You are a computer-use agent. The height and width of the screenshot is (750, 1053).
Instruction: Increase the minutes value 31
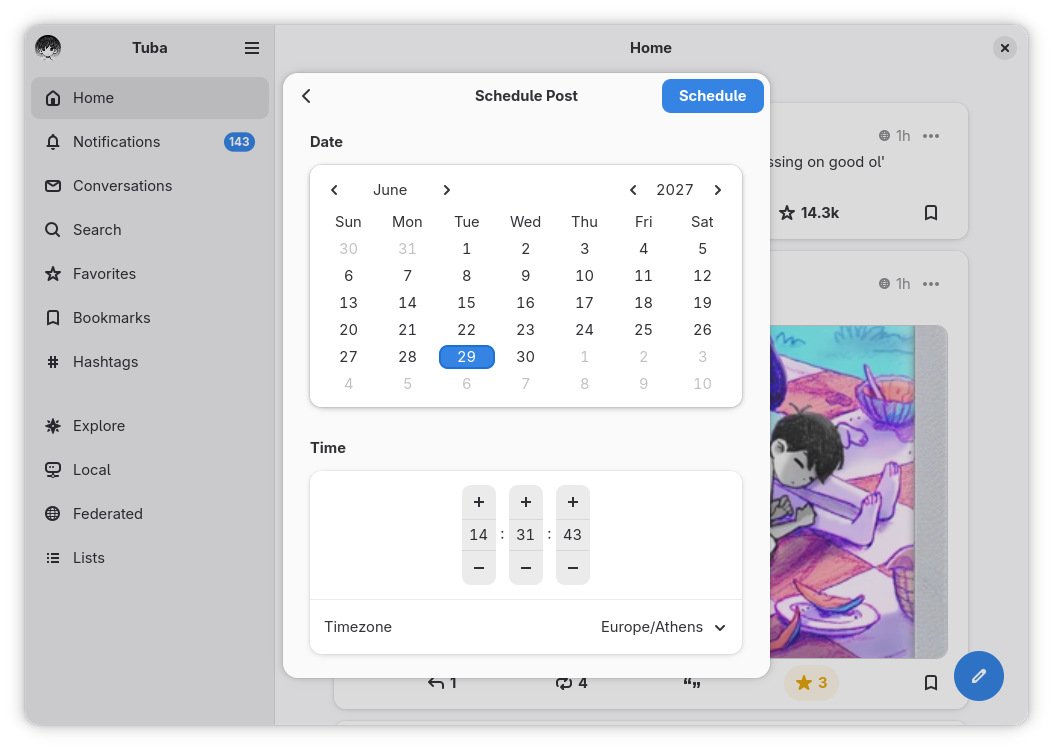(x=526, y=502)
